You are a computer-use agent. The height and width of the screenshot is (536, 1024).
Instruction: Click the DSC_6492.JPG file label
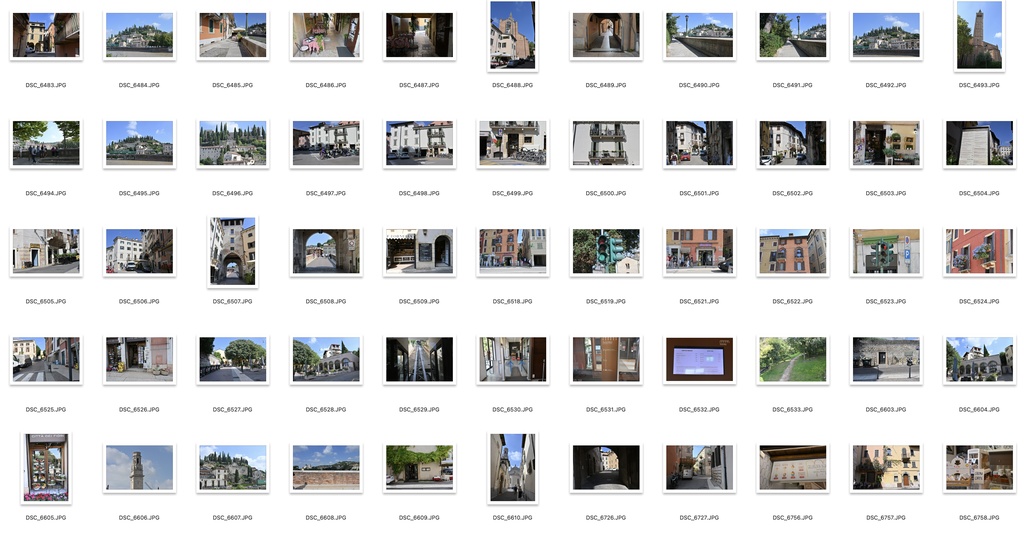(886, 85)
